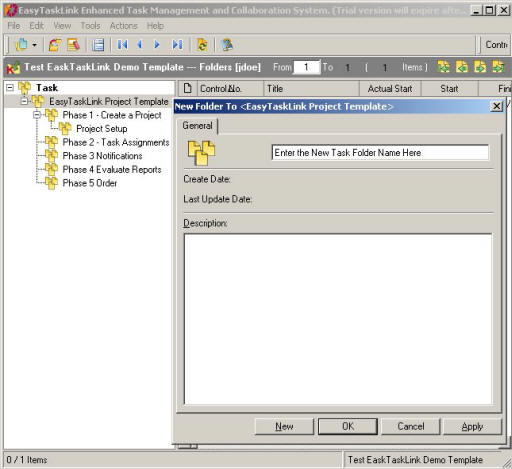Screen dimensions: 512x469
Task: Click the Phase 3 Notifications folder icon
Action: point(51,155)
